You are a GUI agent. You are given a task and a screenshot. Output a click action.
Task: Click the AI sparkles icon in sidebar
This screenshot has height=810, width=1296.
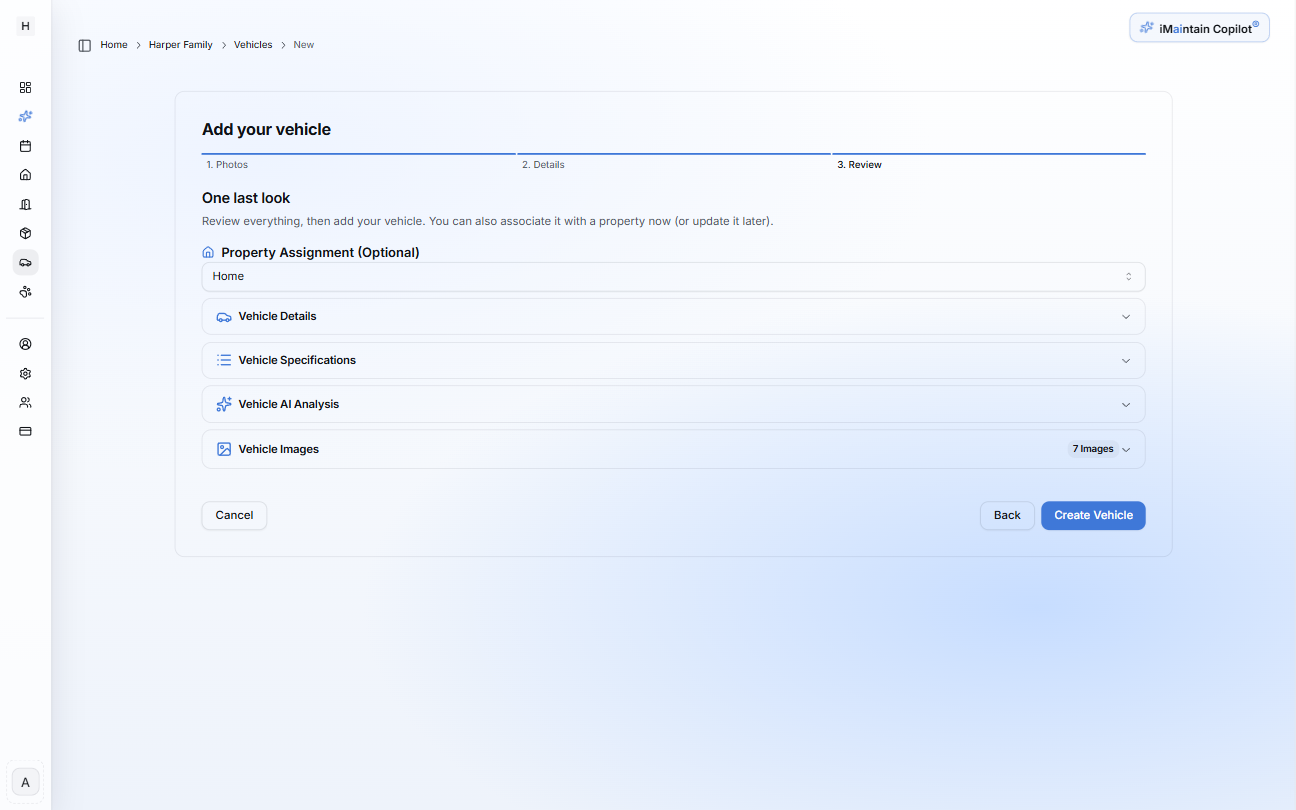coord(26,116)
